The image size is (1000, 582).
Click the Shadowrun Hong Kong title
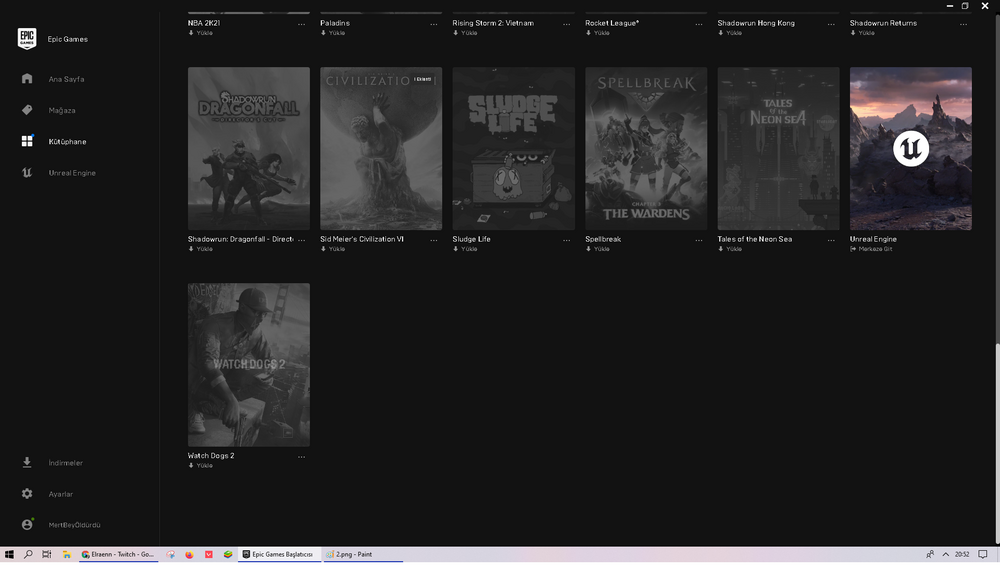756,23
